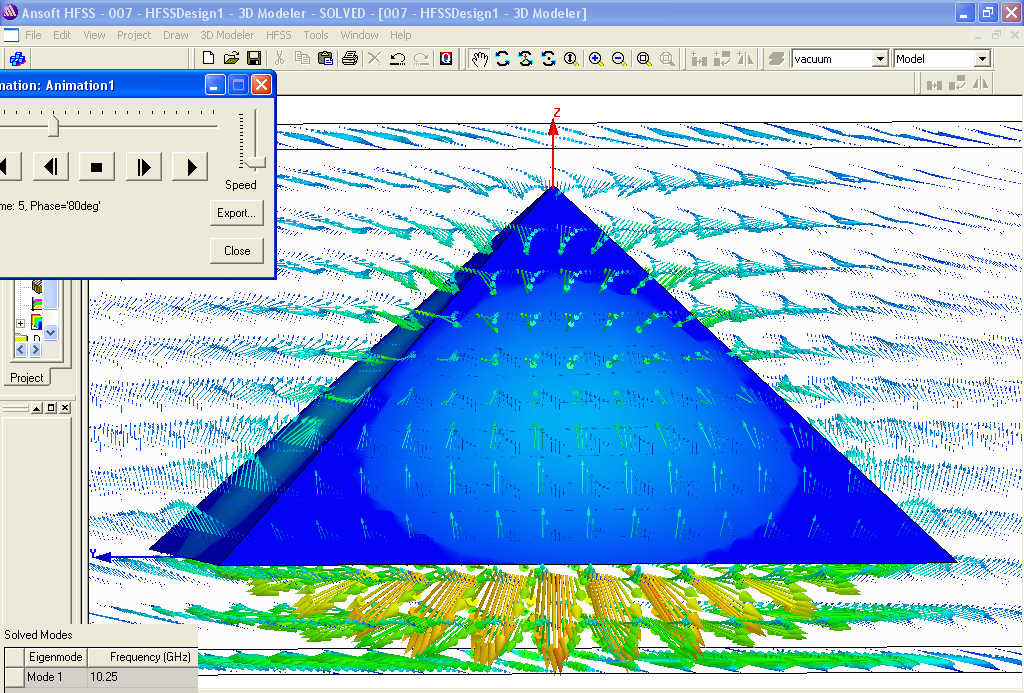This screenshot has width=1024, height=693.
Task: Click the Redo arrow icon
Action: 421,58
